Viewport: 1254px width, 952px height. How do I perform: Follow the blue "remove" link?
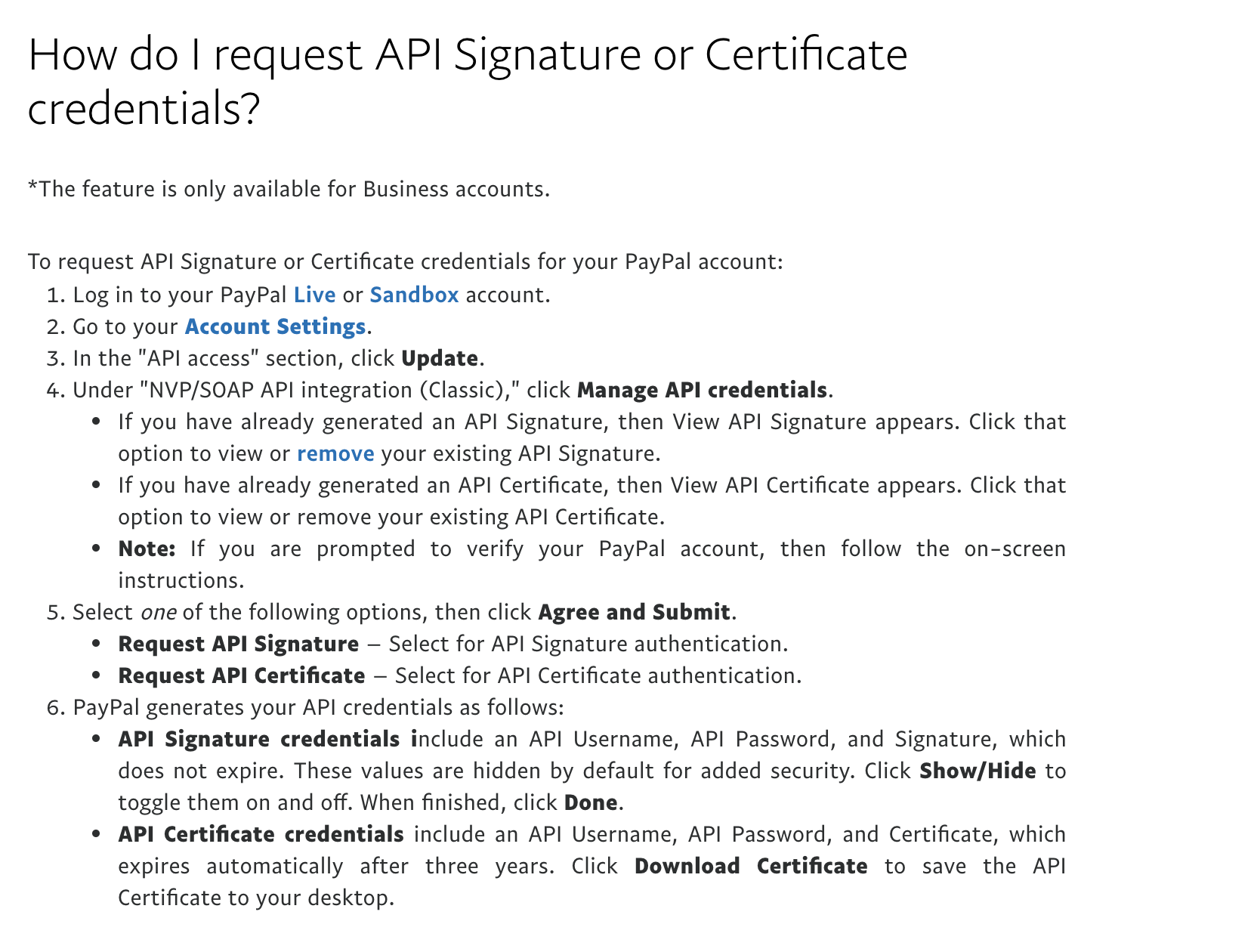pos(335,453)
